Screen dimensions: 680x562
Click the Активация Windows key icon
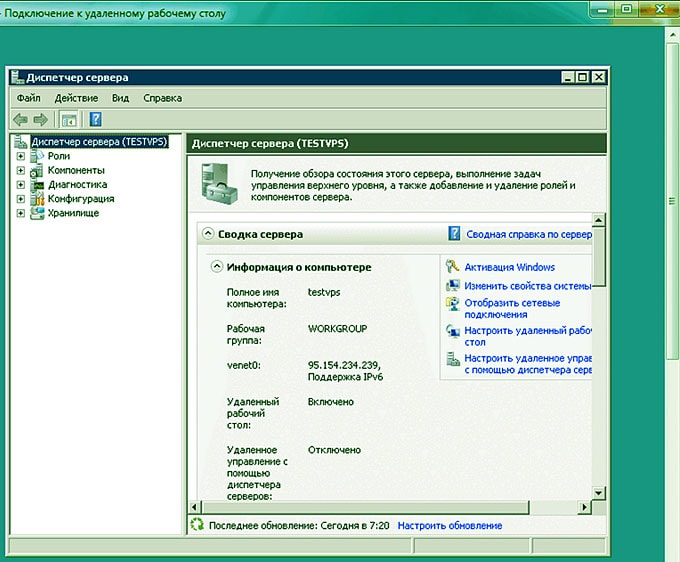(454, 267)
